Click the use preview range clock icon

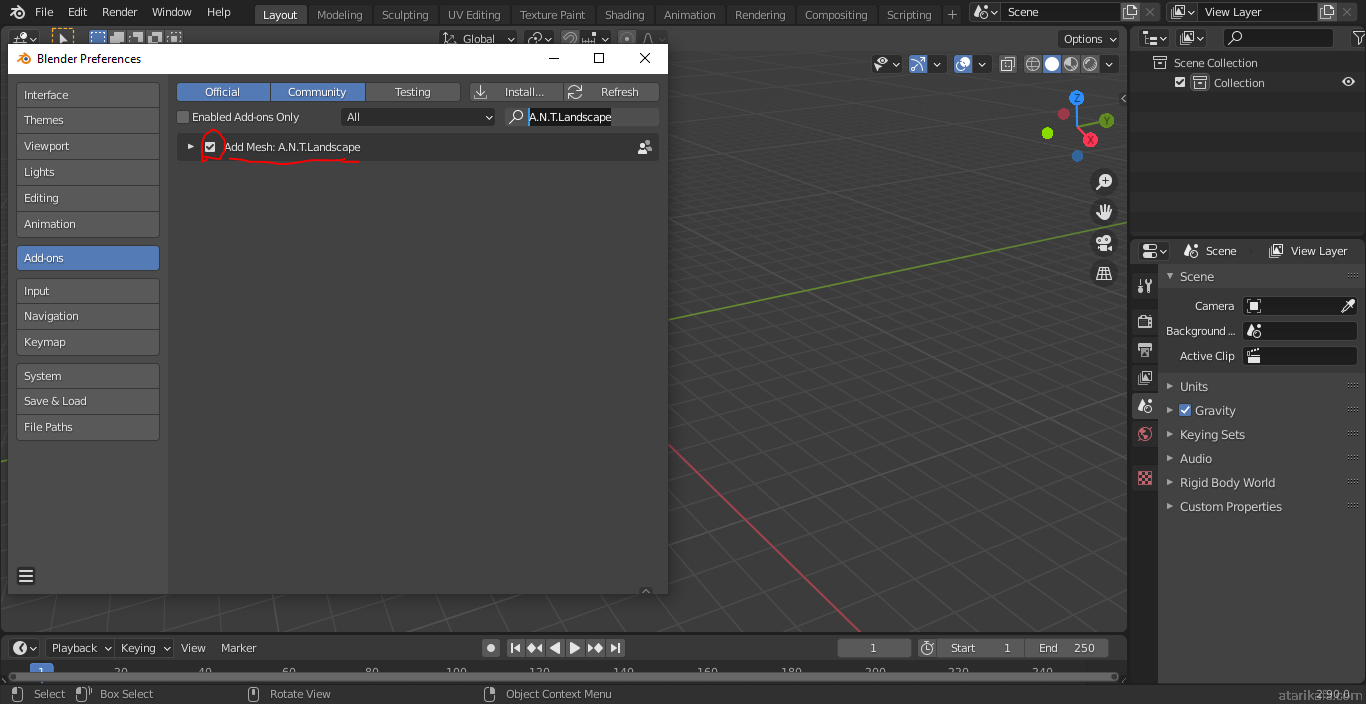(927, 648)
